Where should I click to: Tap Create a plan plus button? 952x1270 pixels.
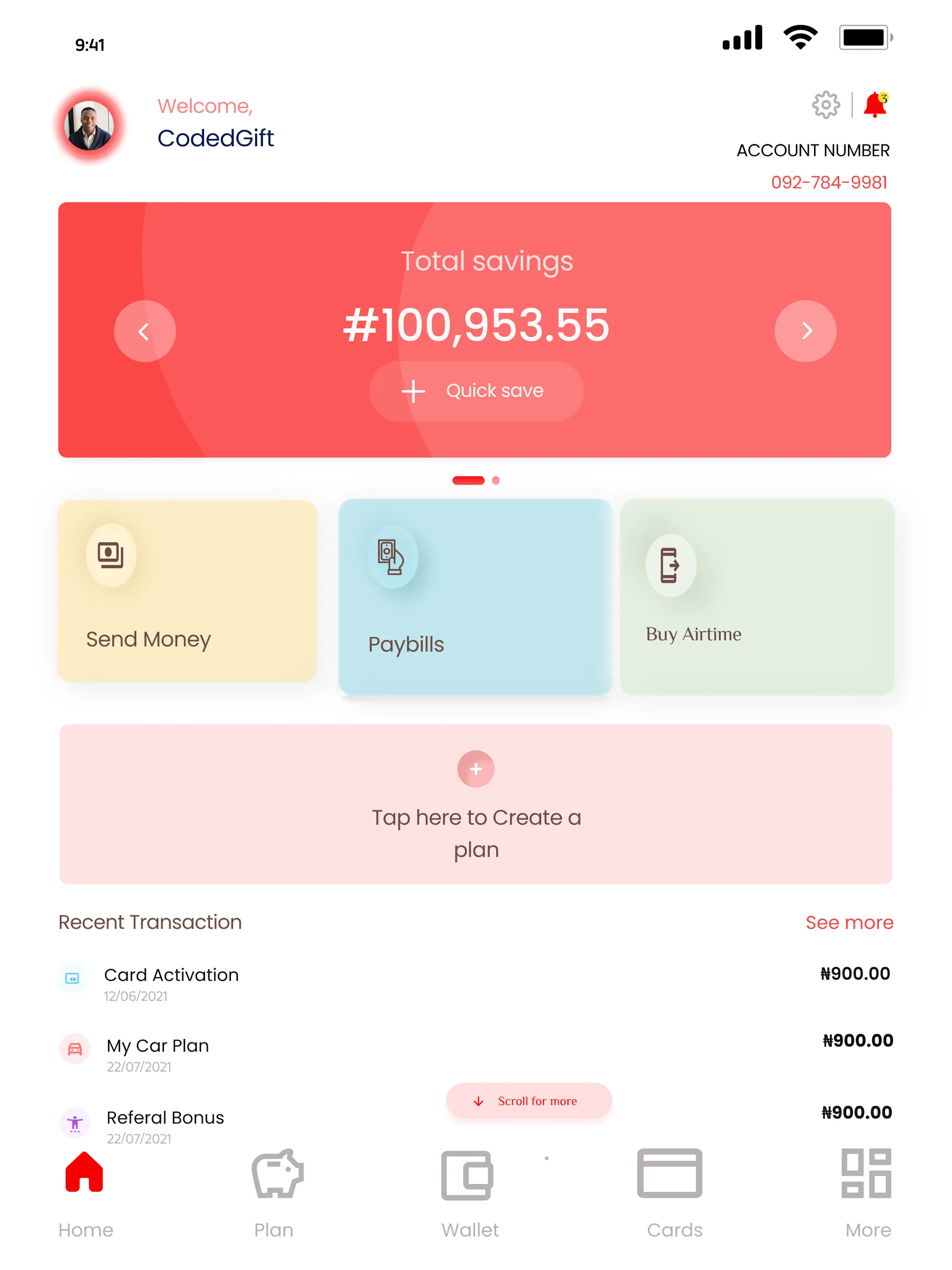tap(477, 768)
